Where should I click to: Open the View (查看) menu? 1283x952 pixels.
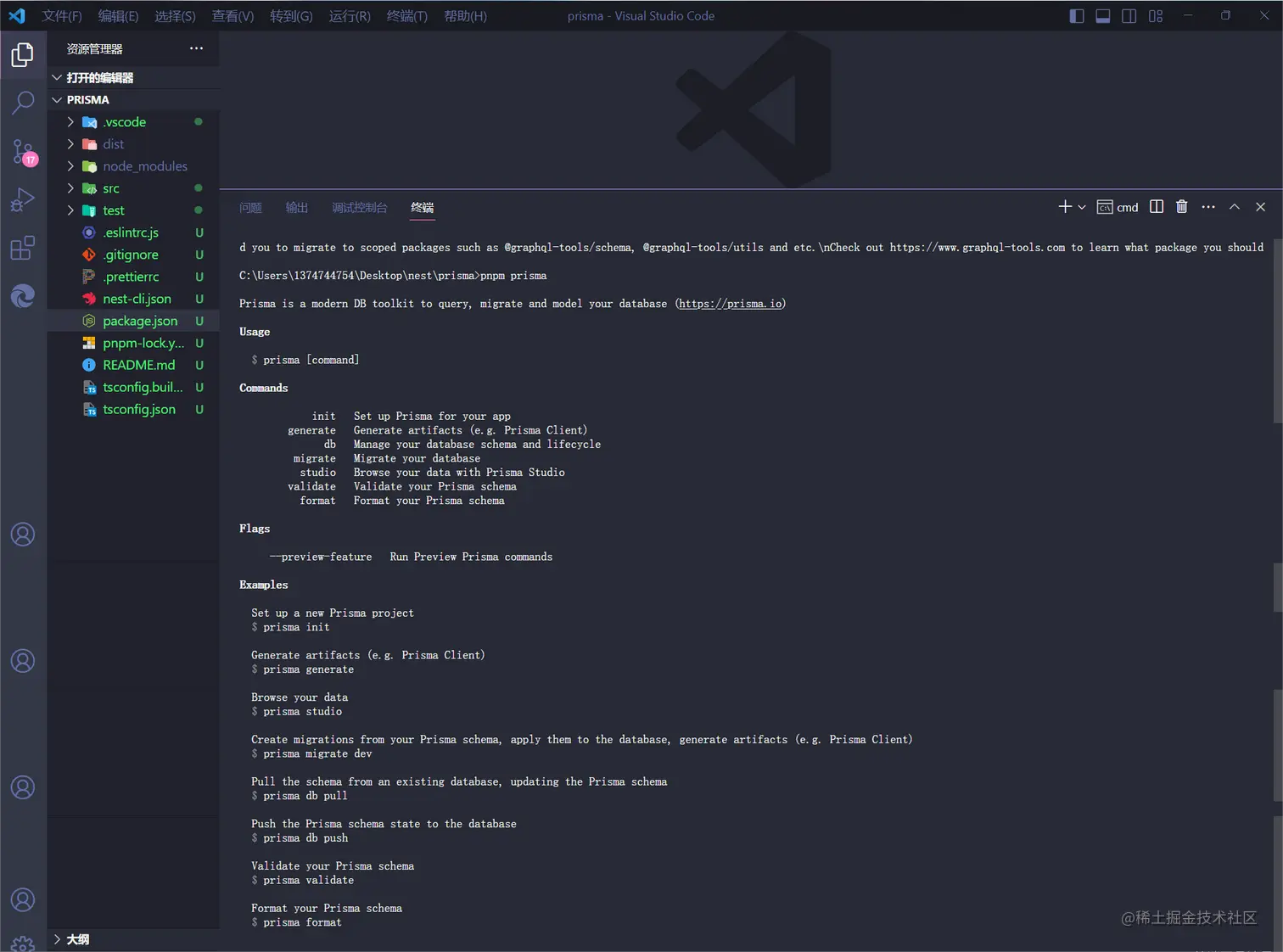click(x=233, y=16)
